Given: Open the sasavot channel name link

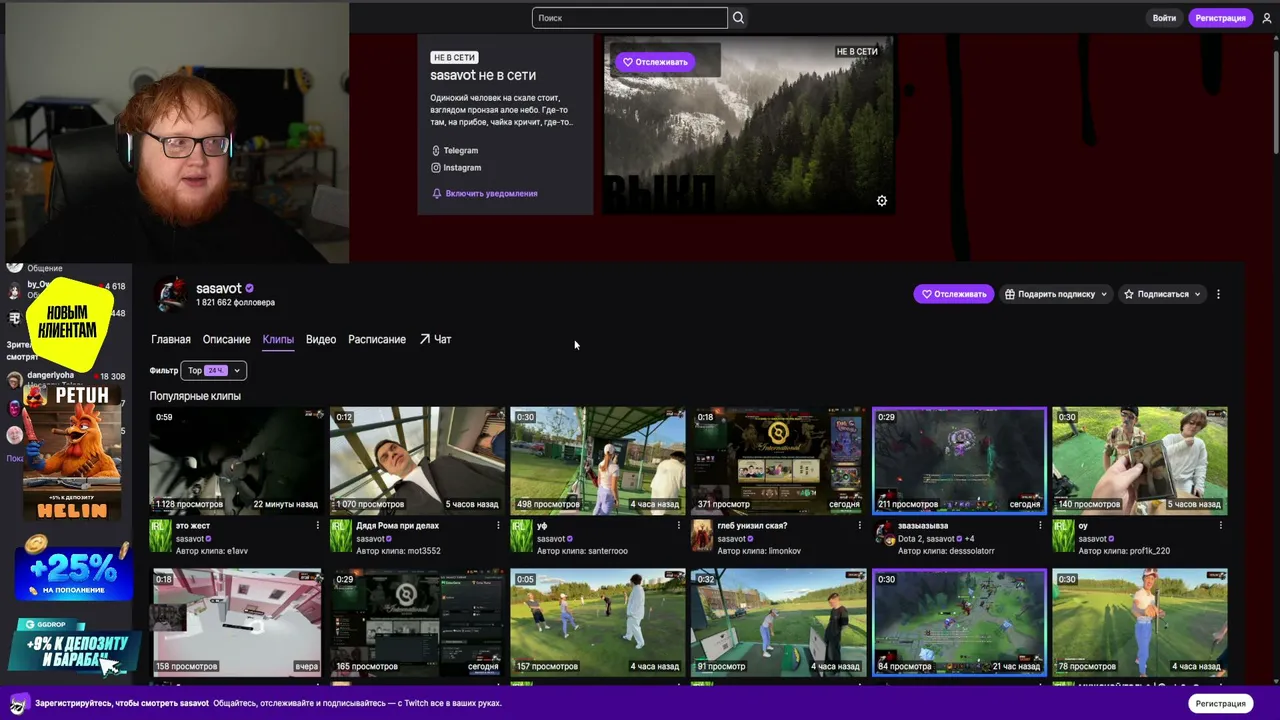Looking at the screenshot, I should pyautogui.click(x=219, y=289).
